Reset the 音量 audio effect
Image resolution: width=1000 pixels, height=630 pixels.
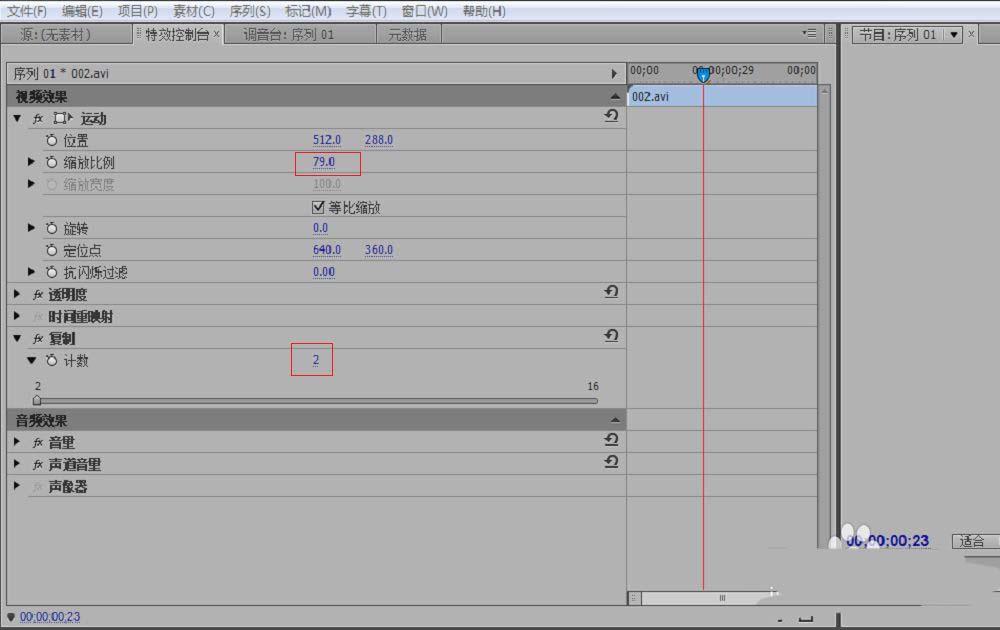tap(611, 440)
